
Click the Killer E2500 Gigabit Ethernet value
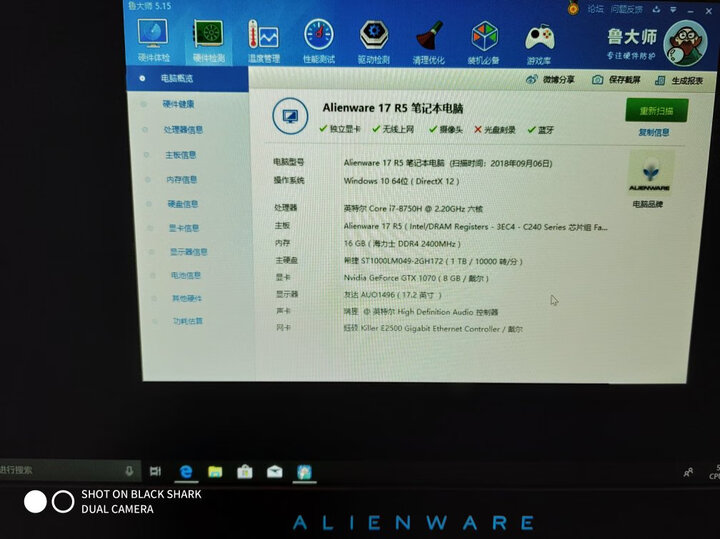pyautogui.click(x=433, y=329)
